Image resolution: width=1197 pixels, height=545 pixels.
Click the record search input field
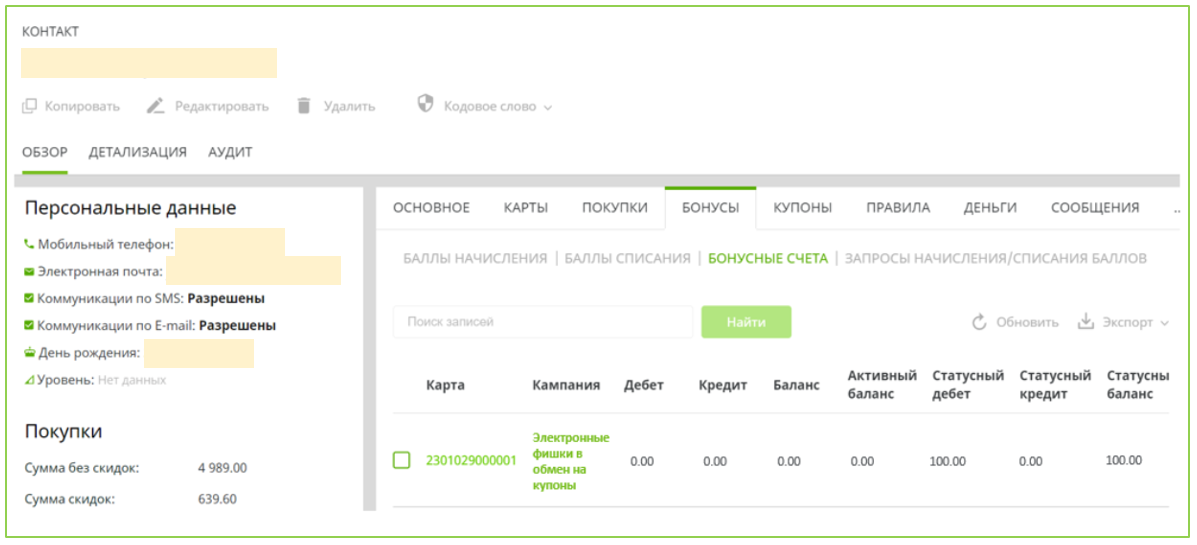click(542, 322)
